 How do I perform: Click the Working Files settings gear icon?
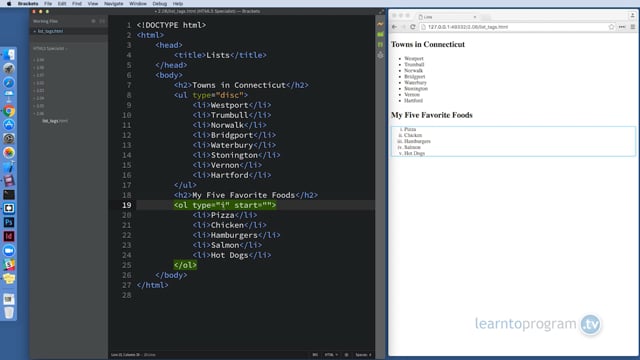[x=93, y=21]
